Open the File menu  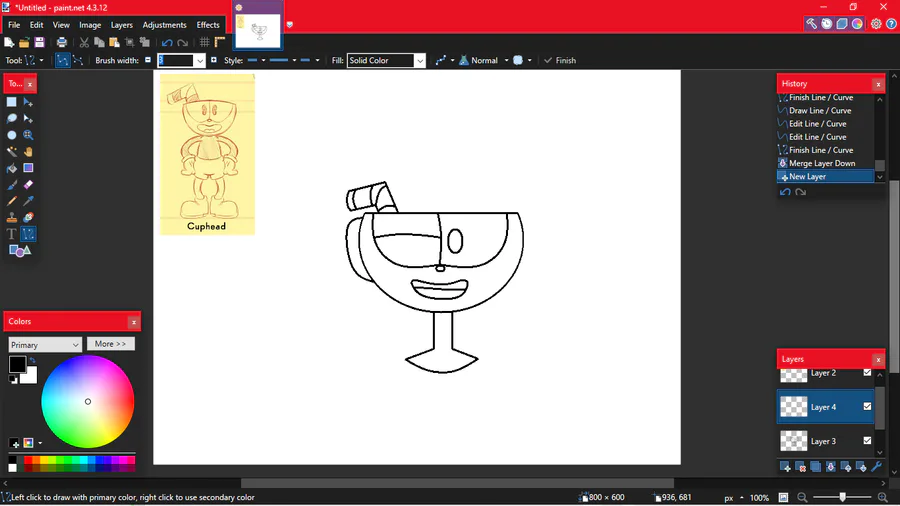14,25
